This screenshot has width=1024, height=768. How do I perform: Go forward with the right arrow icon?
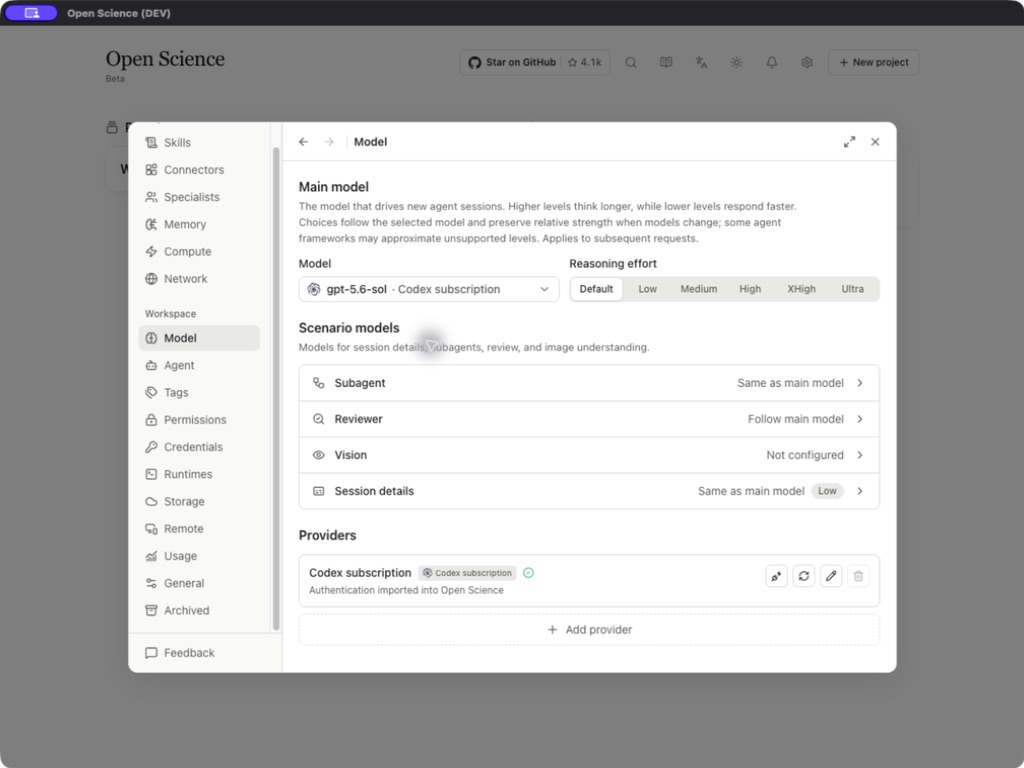pyautogui.click(x=329, y=142)
